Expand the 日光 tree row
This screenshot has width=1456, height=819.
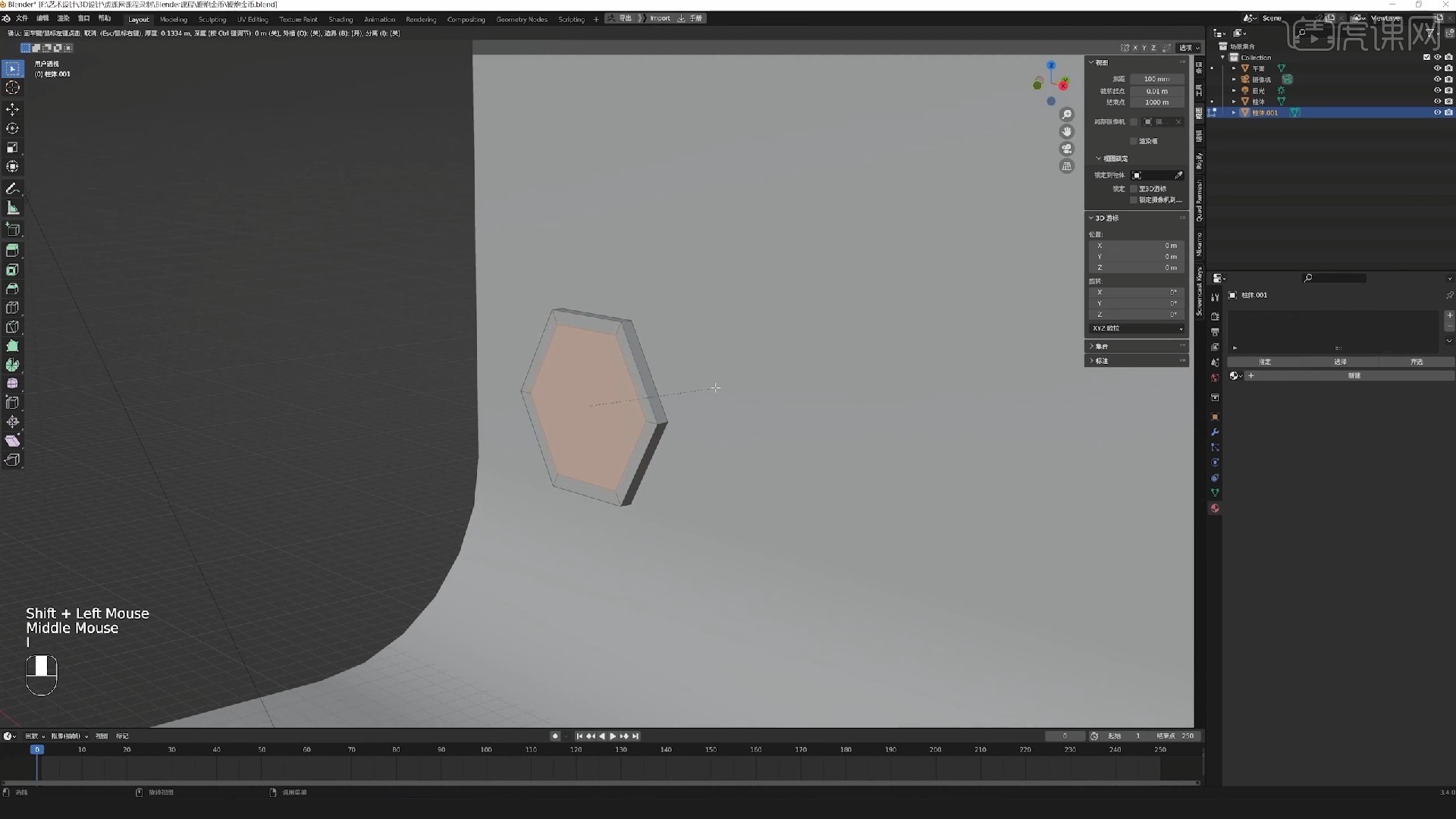1234,90
